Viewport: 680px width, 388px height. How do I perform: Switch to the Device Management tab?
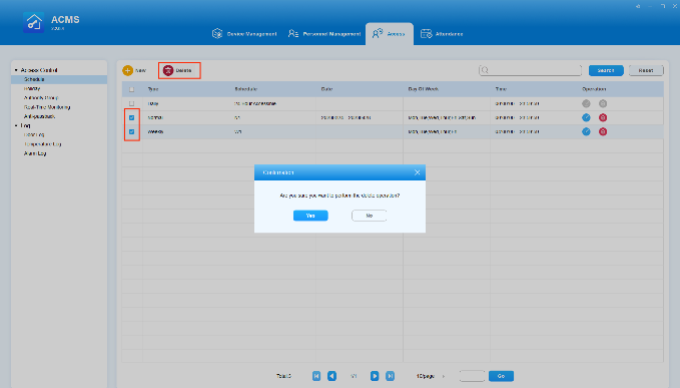[244, 34]
